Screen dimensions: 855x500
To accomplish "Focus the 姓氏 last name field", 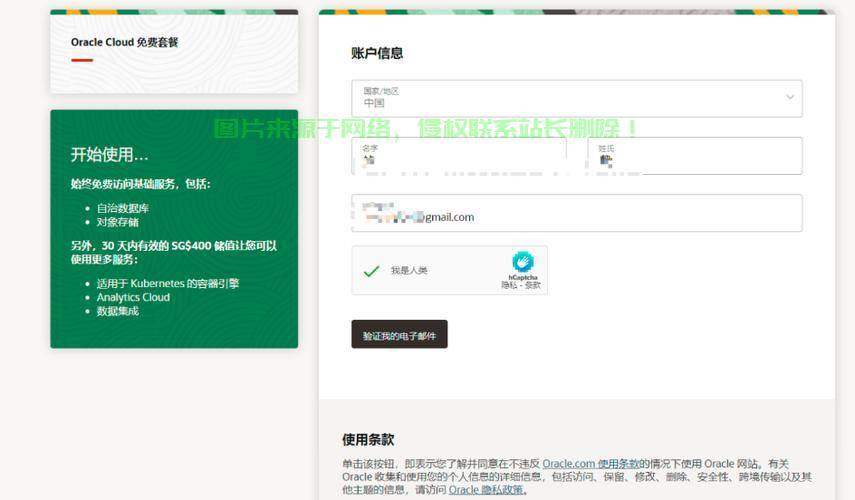I will [695, 156].
